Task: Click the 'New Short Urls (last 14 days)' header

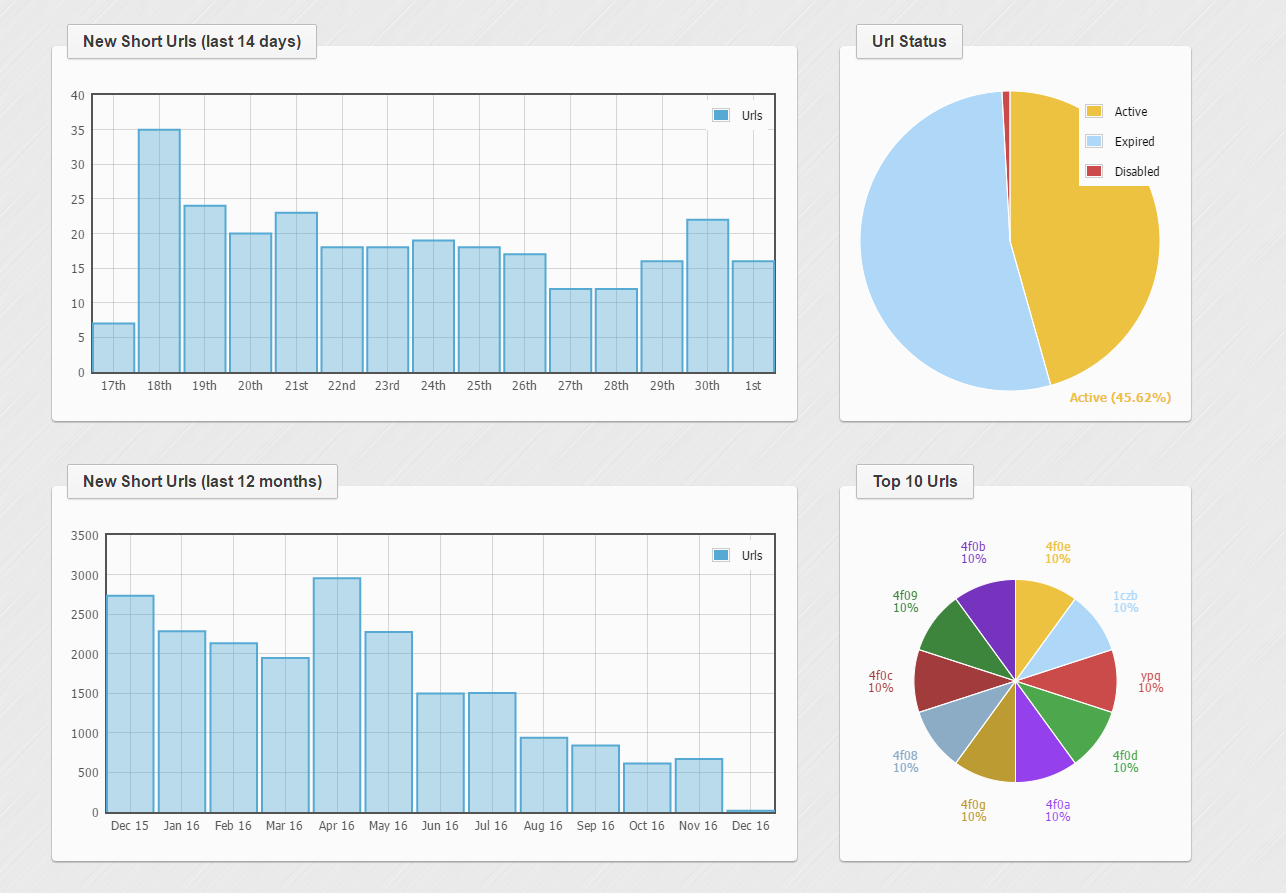Action: tap(192, 42)
